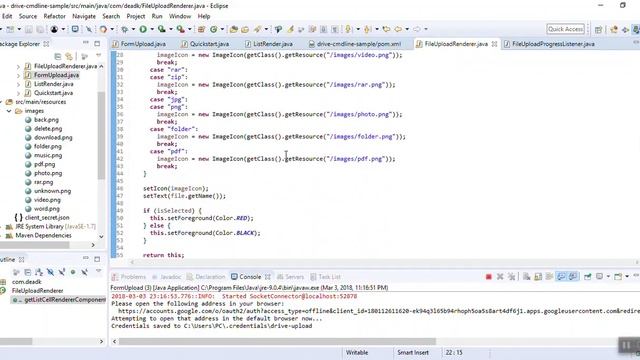The height and width of the screenshot is (360, 640).
Task: Click the New Java Package icon
Action: [x=201, y=29]
